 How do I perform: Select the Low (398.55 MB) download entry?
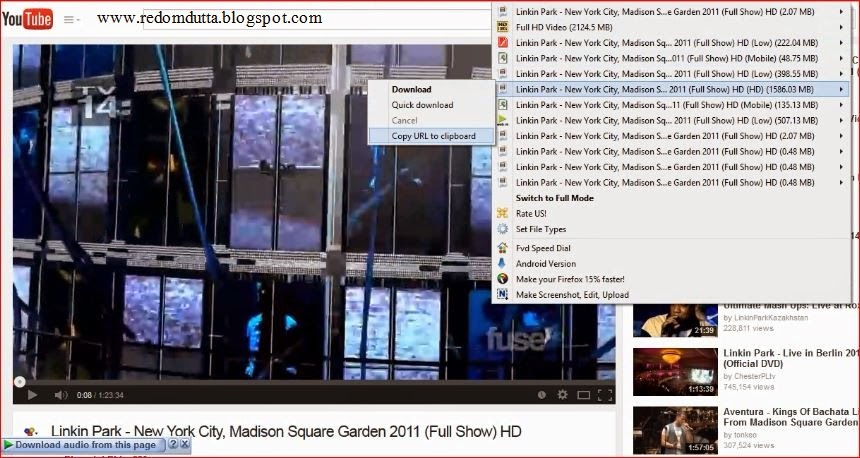point(671,73)
